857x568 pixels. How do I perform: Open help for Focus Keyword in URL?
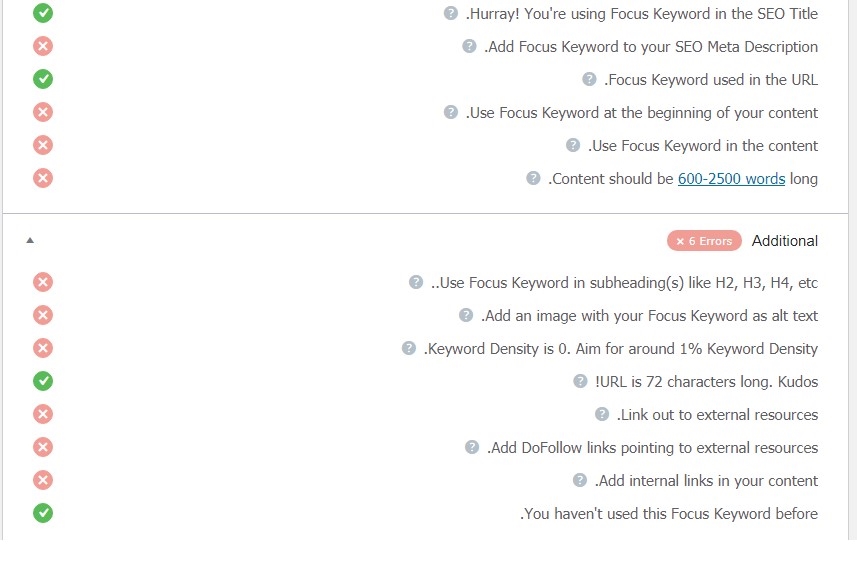click(x=590, y=80)
